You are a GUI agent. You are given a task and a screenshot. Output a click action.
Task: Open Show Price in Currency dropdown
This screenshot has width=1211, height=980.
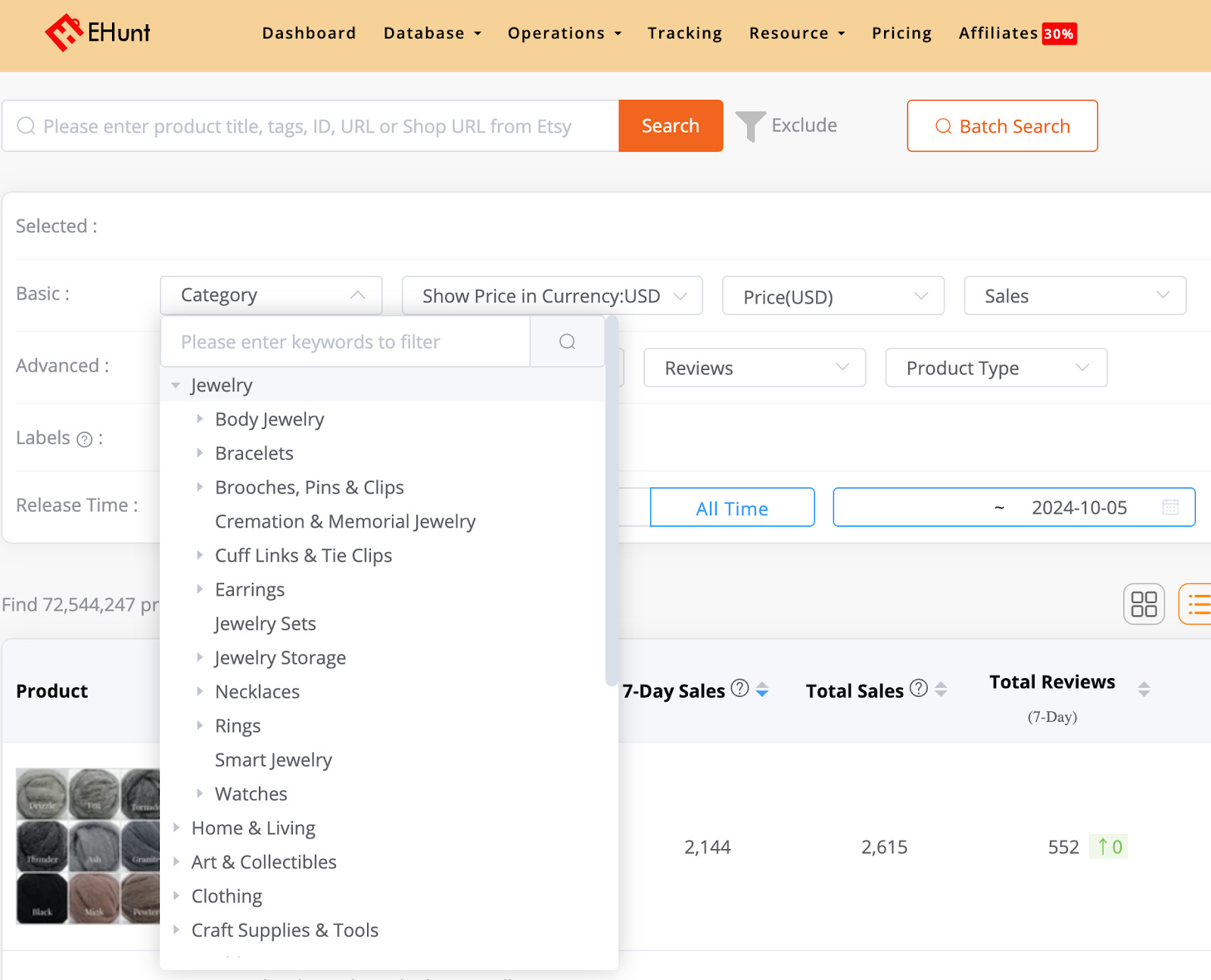552,295
